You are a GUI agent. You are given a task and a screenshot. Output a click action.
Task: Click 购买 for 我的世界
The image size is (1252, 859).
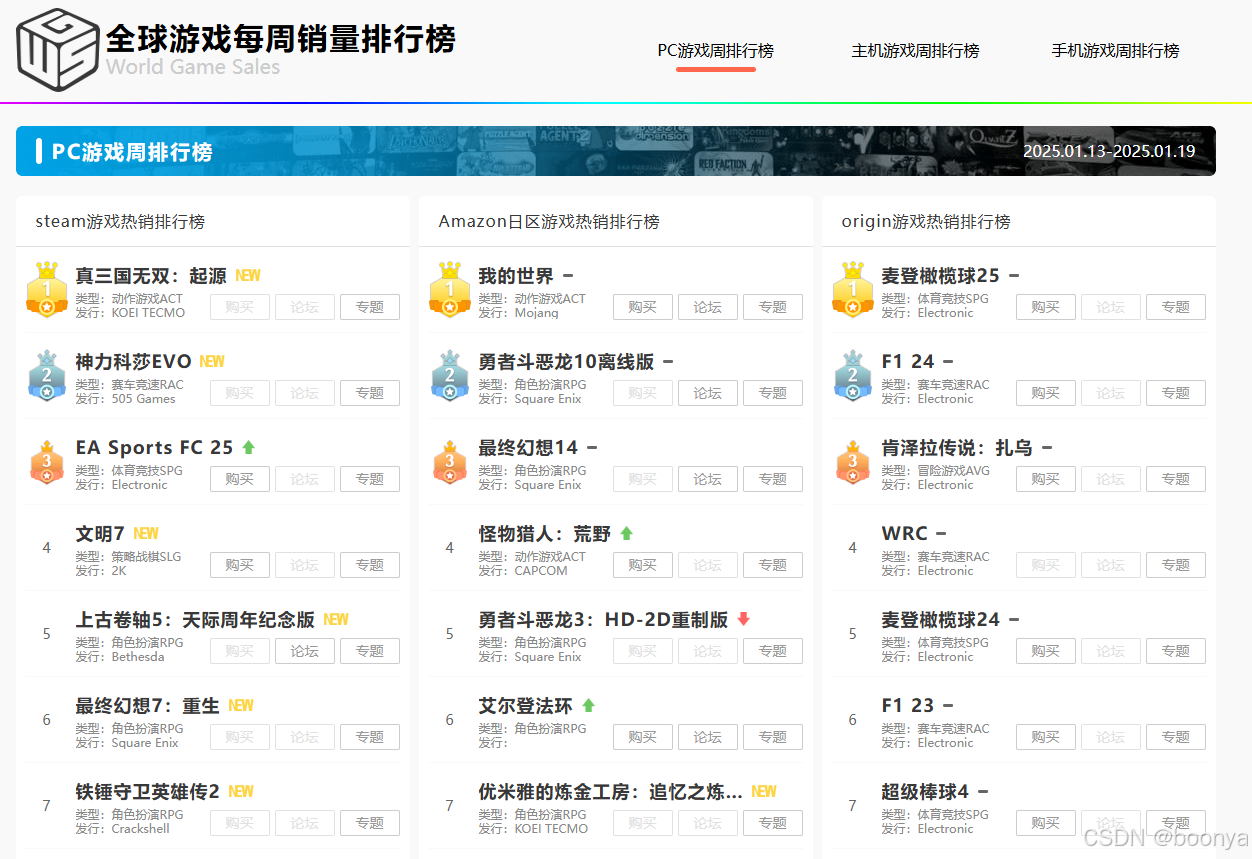pos(643,307)
